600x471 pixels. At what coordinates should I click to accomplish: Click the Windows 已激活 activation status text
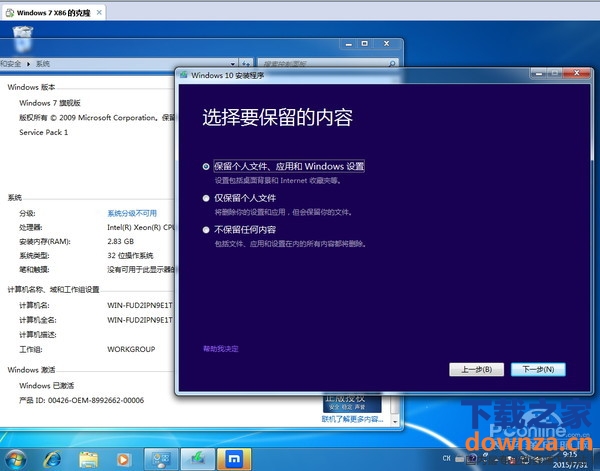[x=47, y=386]
